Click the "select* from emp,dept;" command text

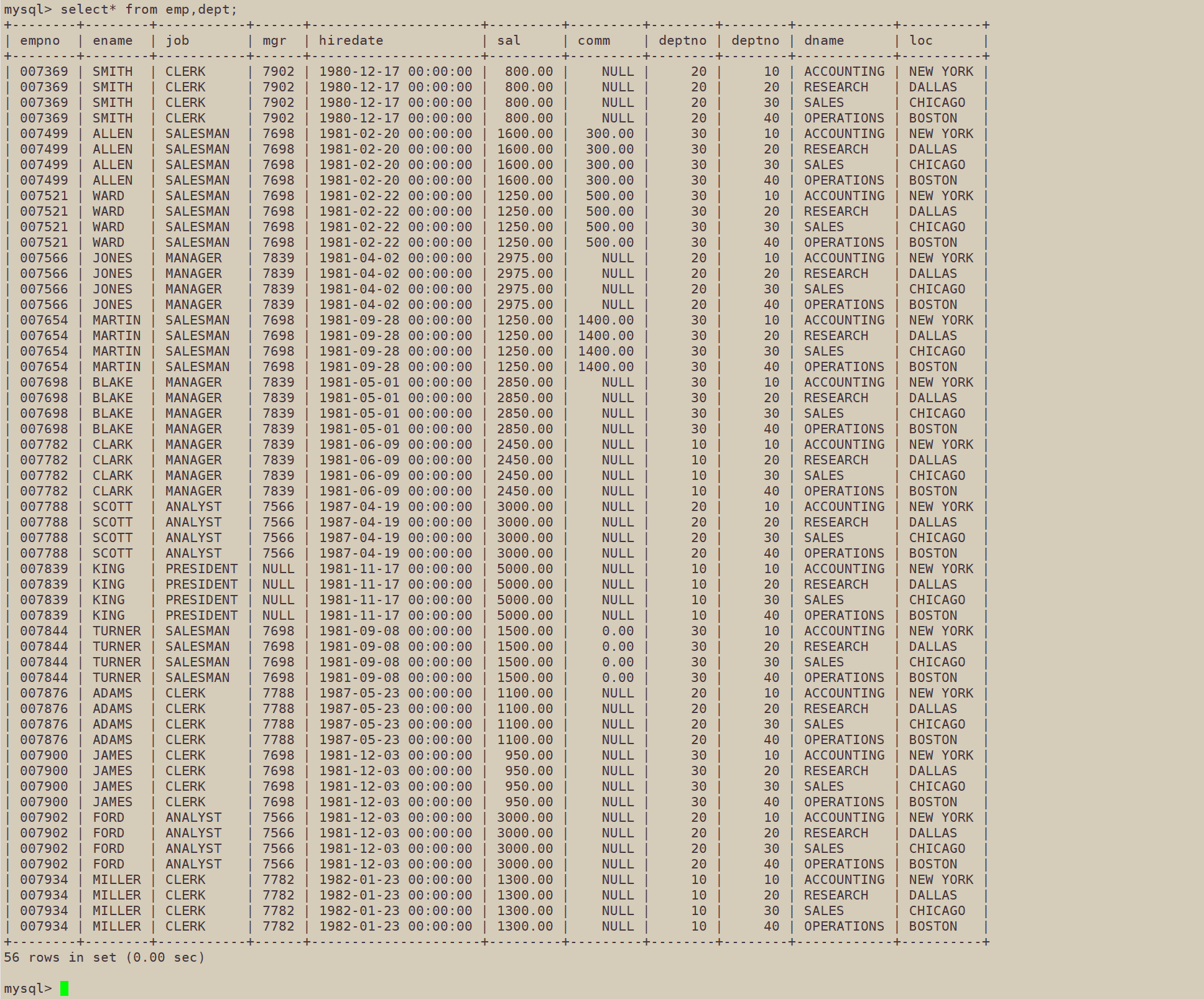[x=149, y=9]
